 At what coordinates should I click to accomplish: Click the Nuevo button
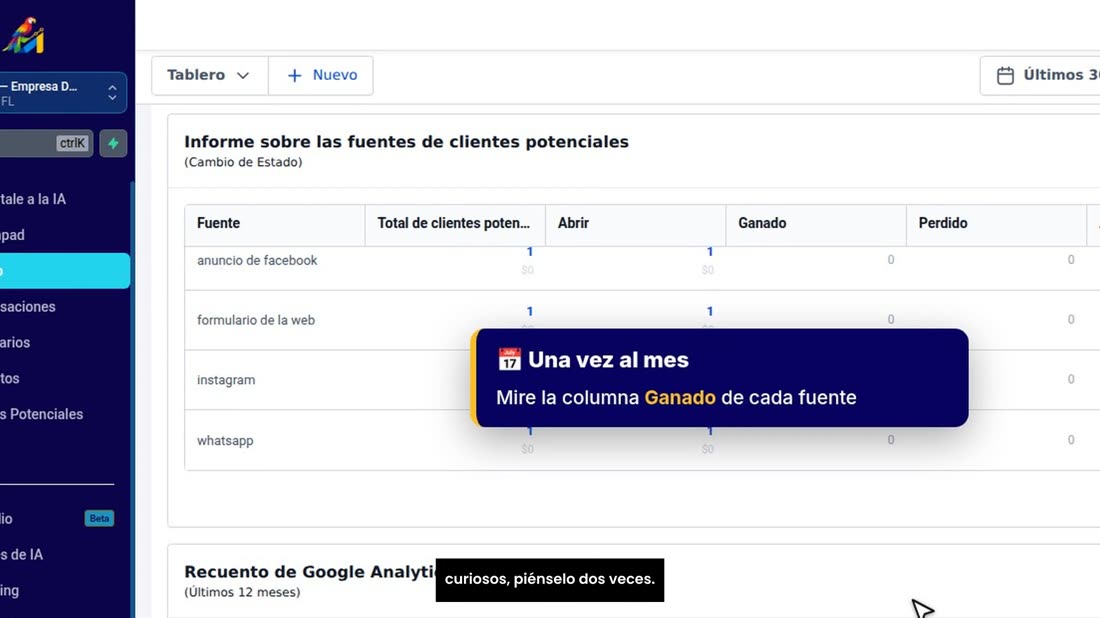[x=321, y=75]
